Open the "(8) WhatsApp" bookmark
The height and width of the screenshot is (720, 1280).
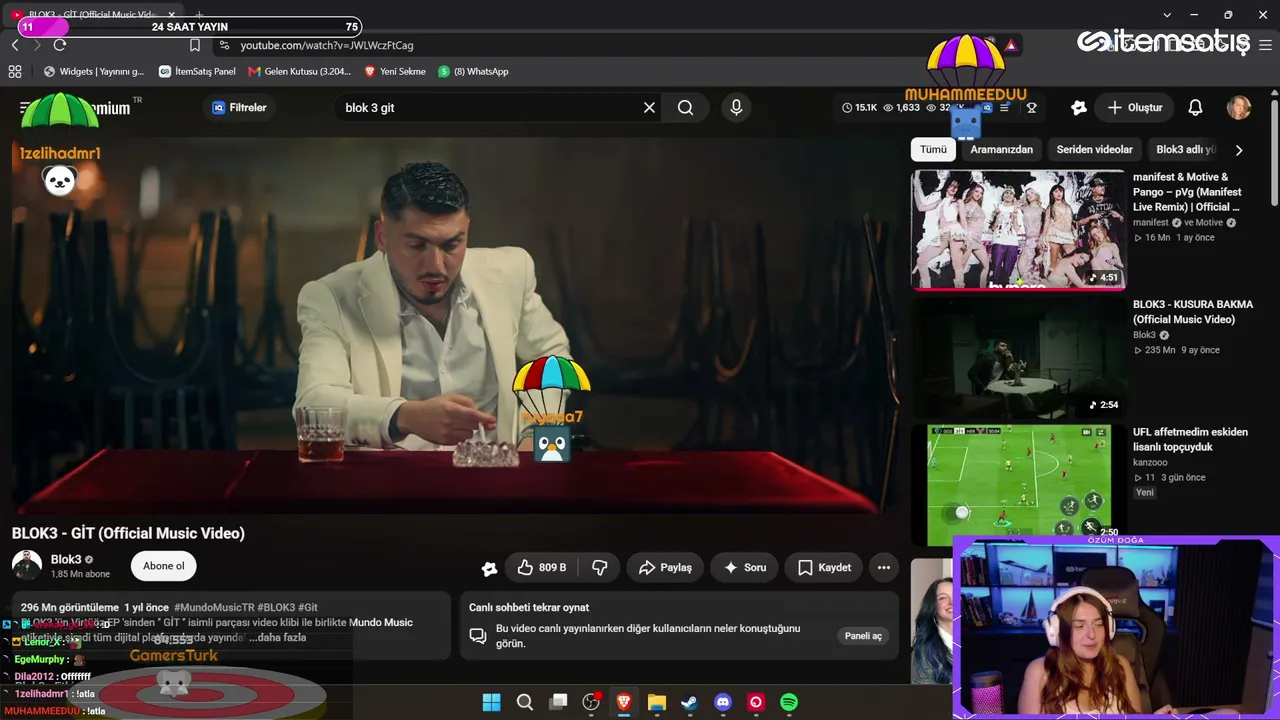473,72
